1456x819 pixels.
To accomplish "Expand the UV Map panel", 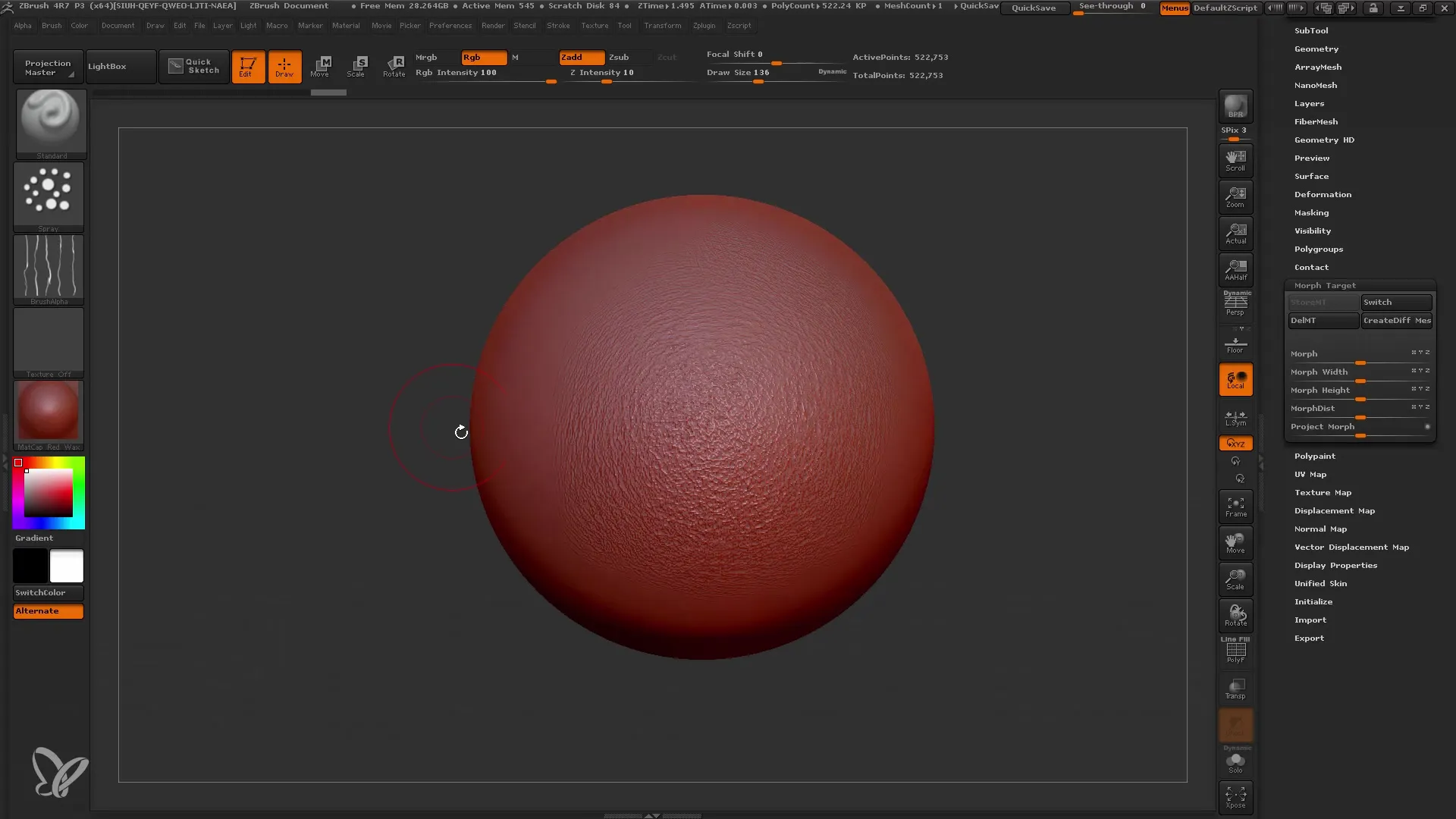I will coord(1310,474).
